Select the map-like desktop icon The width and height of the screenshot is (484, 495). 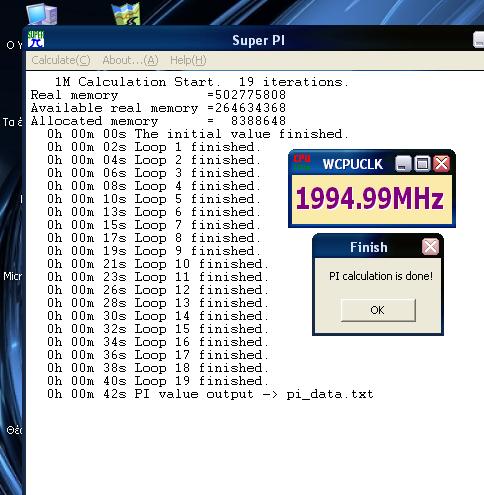click(x=126, y=14)
